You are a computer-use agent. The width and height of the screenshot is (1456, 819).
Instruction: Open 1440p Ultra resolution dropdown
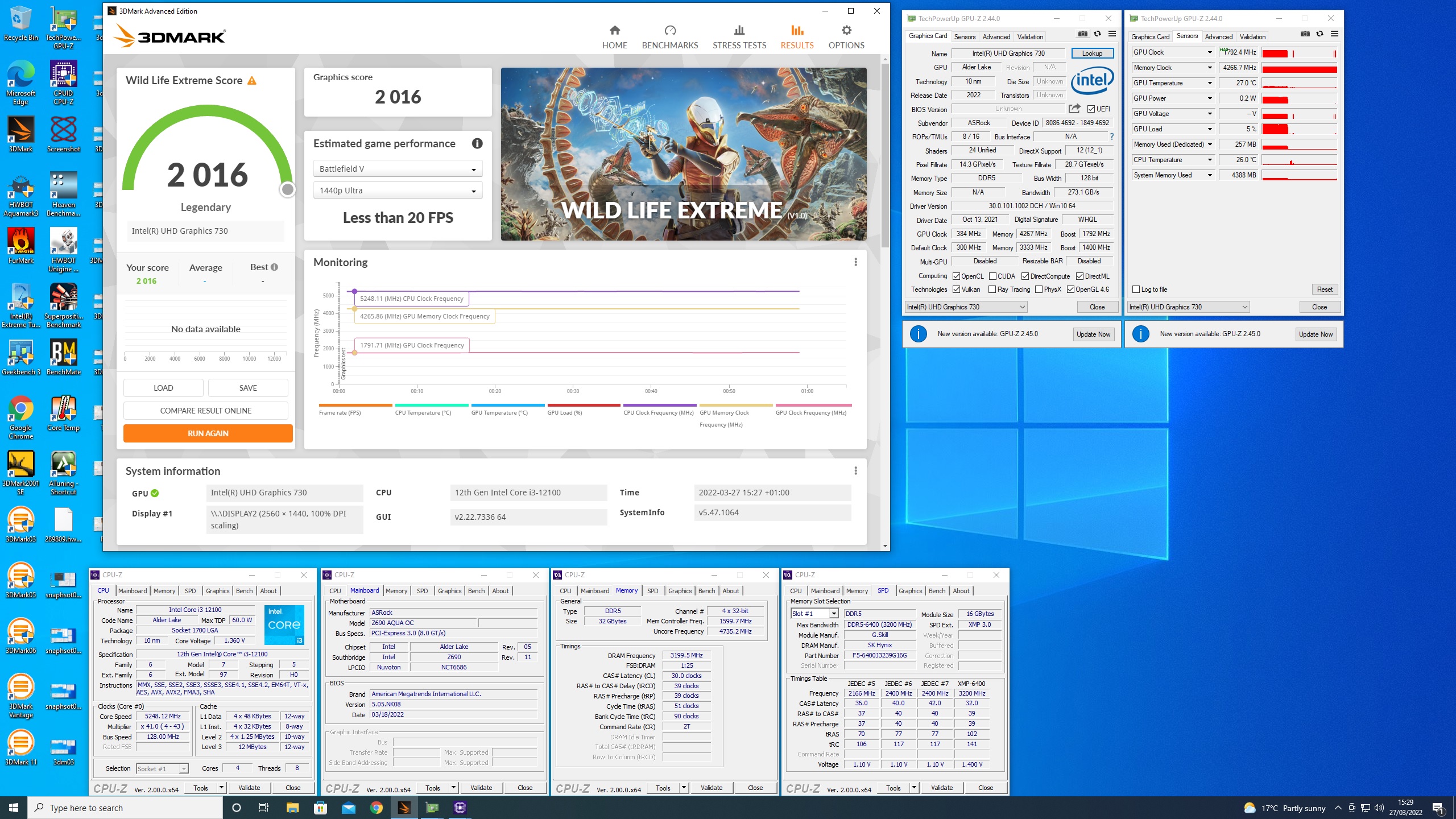[398, 191]
